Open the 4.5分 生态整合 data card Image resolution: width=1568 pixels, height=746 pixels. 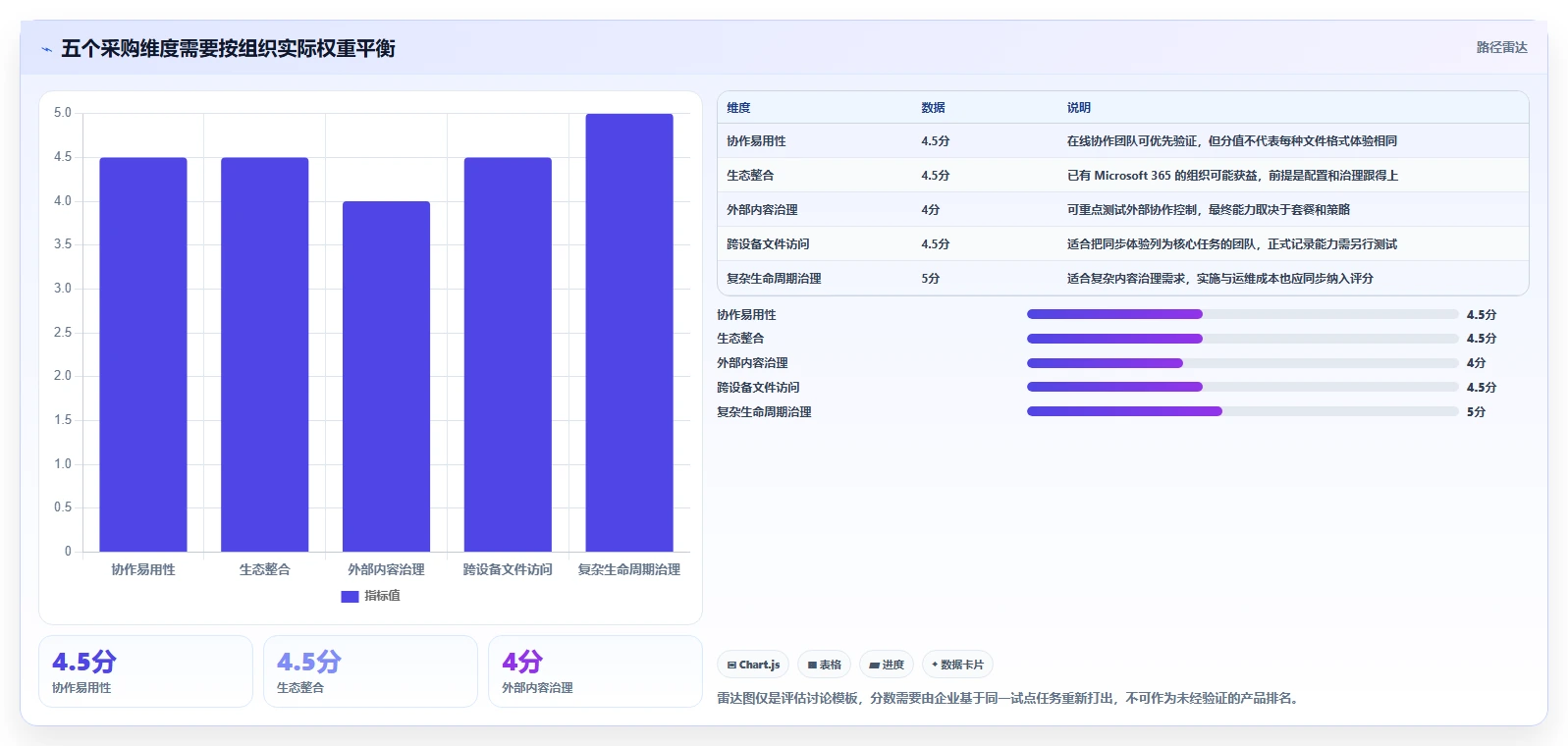point(370,671)
